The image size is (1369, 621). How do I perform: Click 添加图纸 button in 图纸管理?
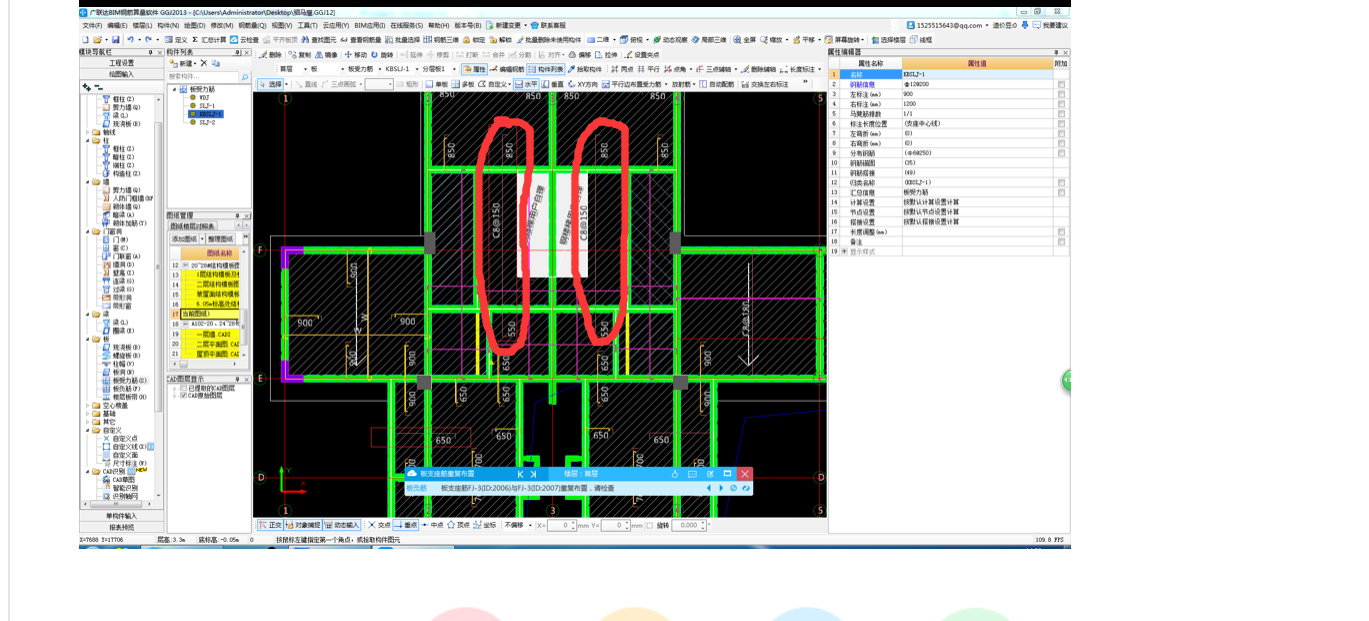(186, 239)
